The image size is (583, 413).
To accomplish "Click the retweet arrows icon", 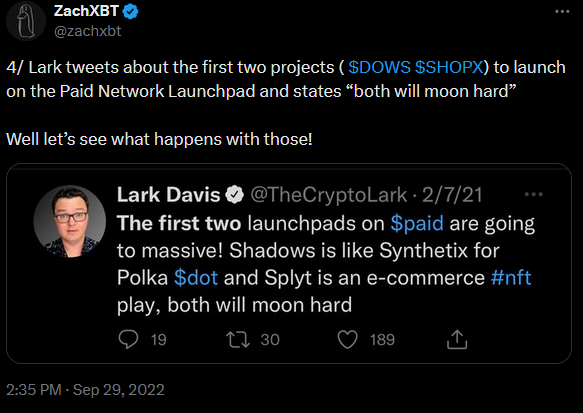I will [238, 340].
